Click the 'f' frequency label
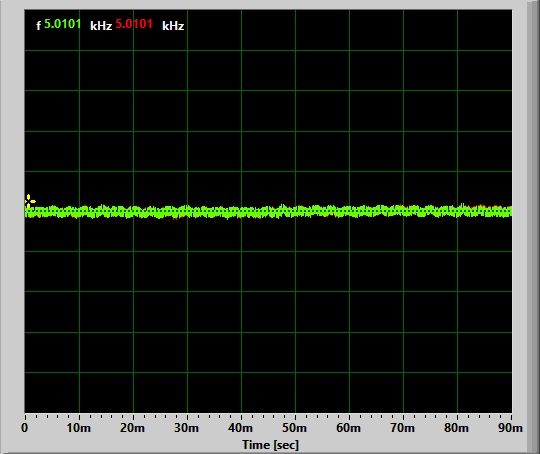The image size is (540, 454). [39, 25]
